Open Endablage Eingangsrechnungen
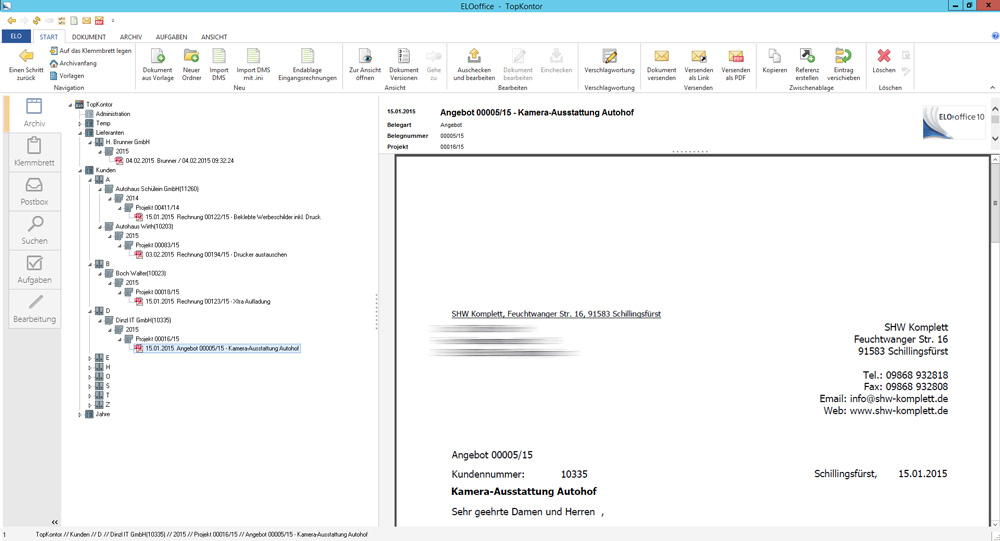Image resolution: width=1000 pixels, height=541 pixels. click(x=307, y=64)
